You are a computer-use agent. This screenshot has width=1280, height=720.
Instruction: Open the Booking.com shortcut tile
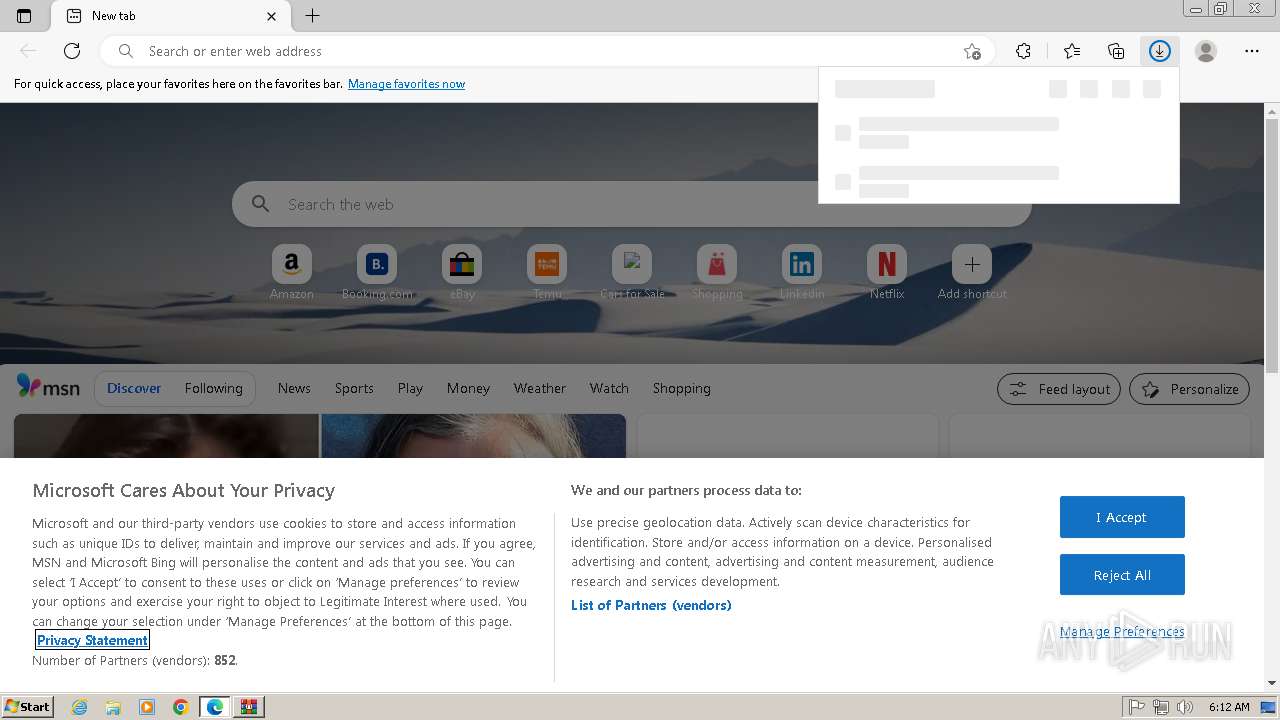377,273
